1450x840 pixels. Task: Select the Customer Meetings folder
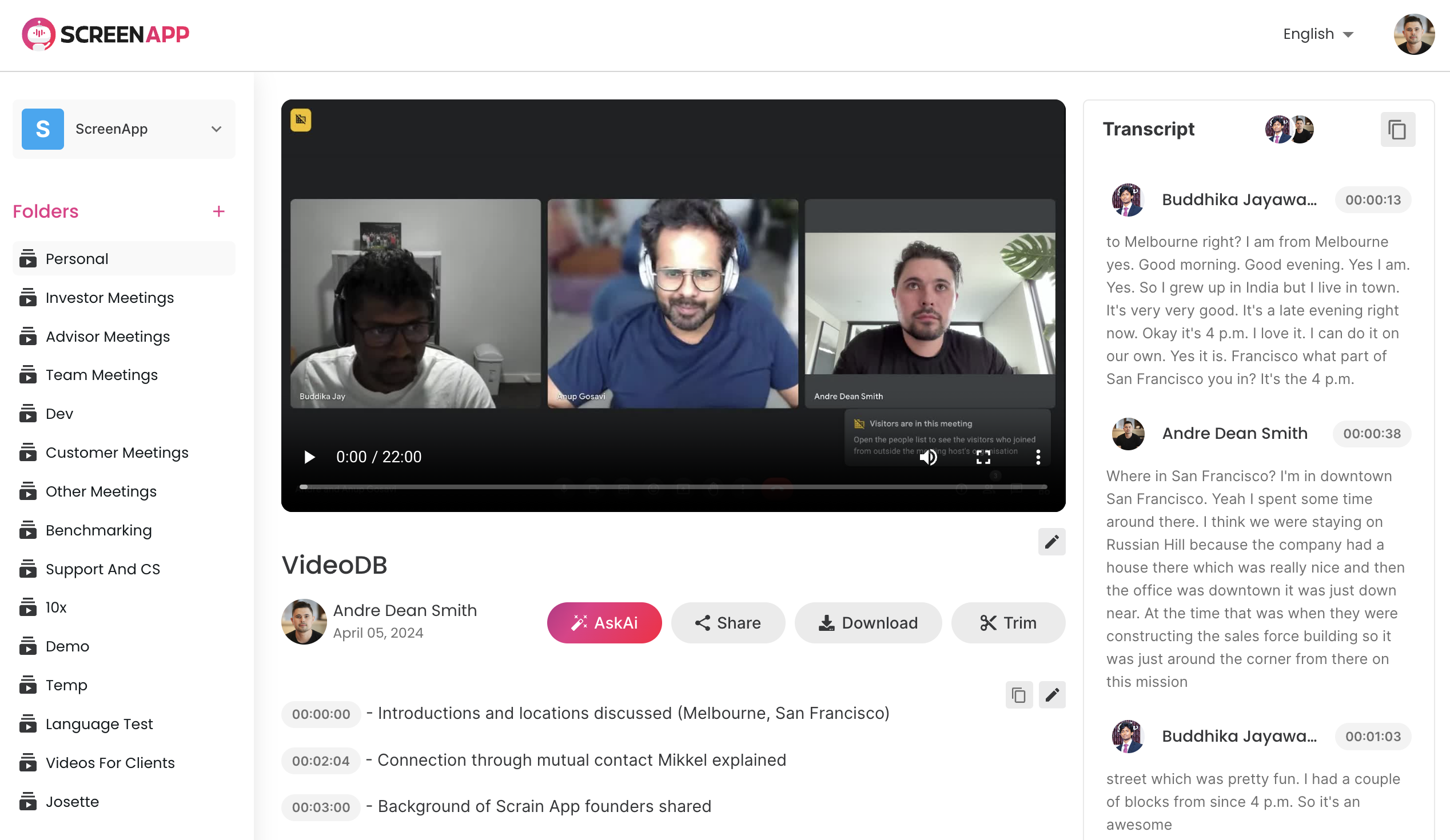click(117, 452)
